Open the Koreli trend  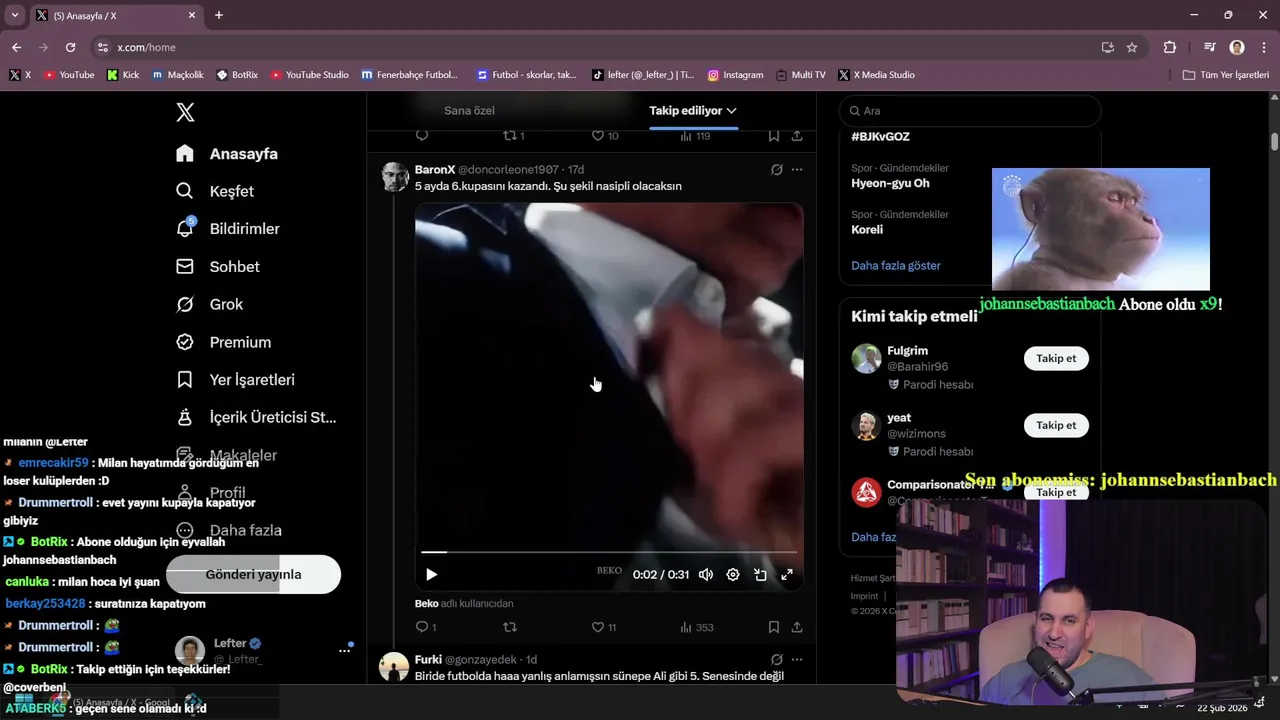[867, 229]
